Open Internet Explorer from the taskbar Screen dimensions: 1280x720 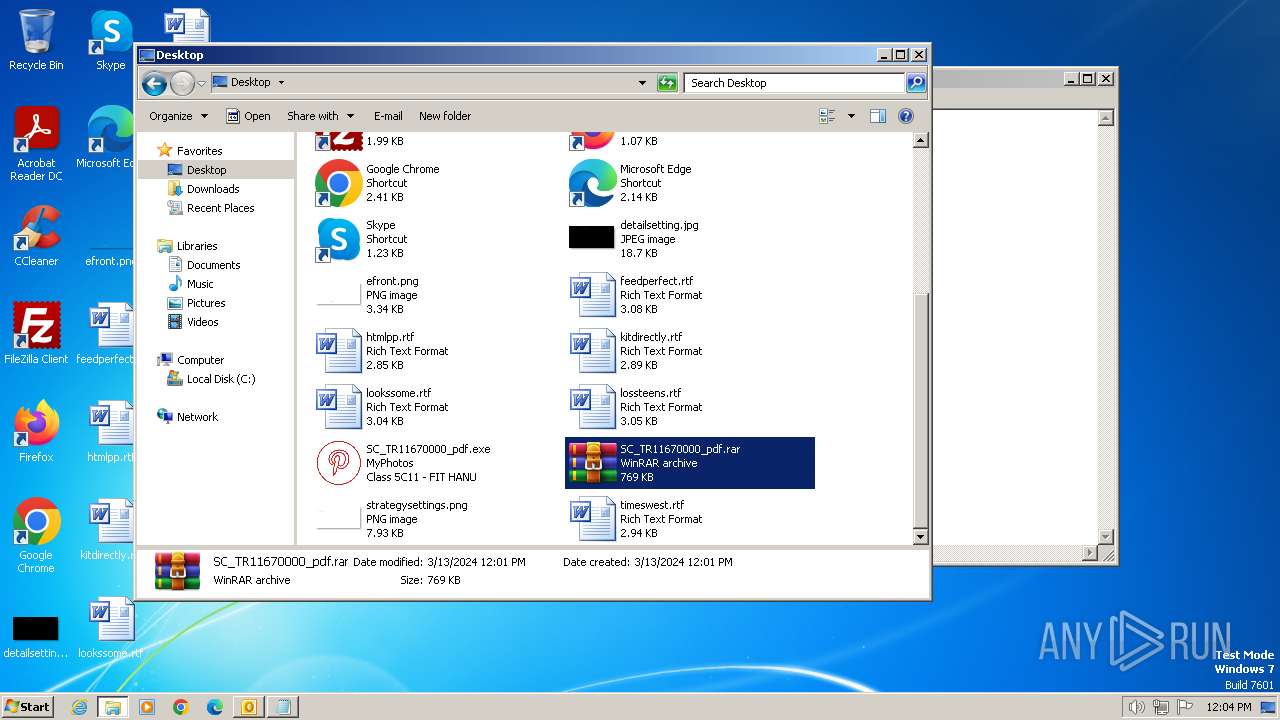(79, 707)
